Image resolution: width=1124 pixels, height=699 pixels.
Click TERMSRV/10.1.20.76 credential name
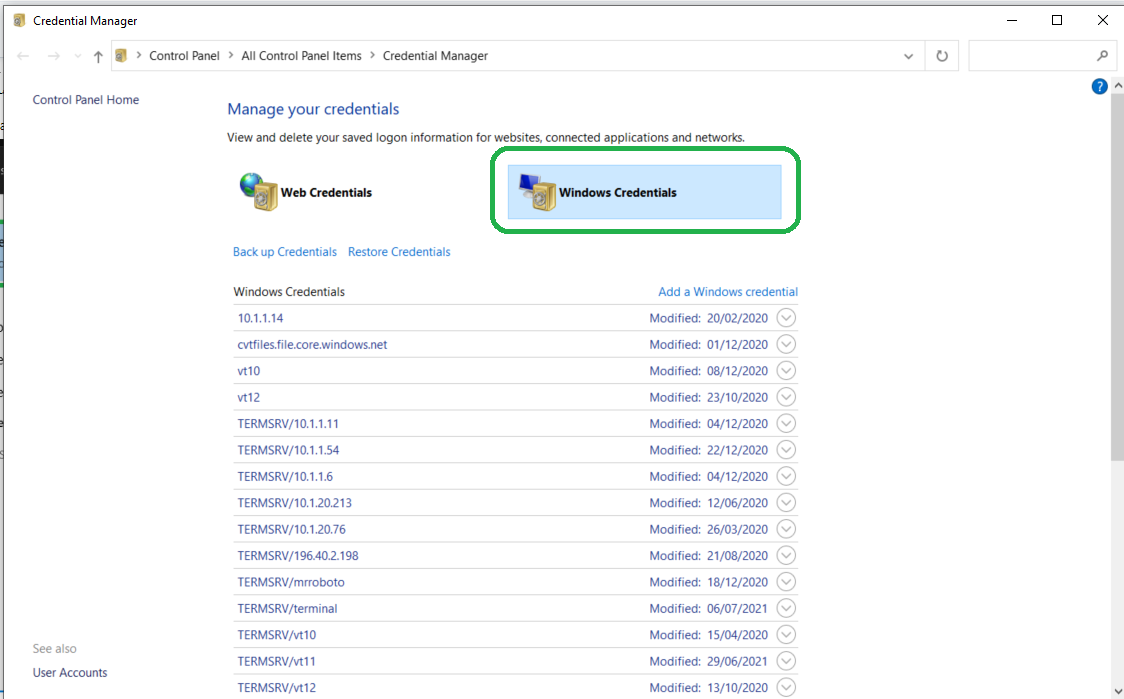click(292, 530)
